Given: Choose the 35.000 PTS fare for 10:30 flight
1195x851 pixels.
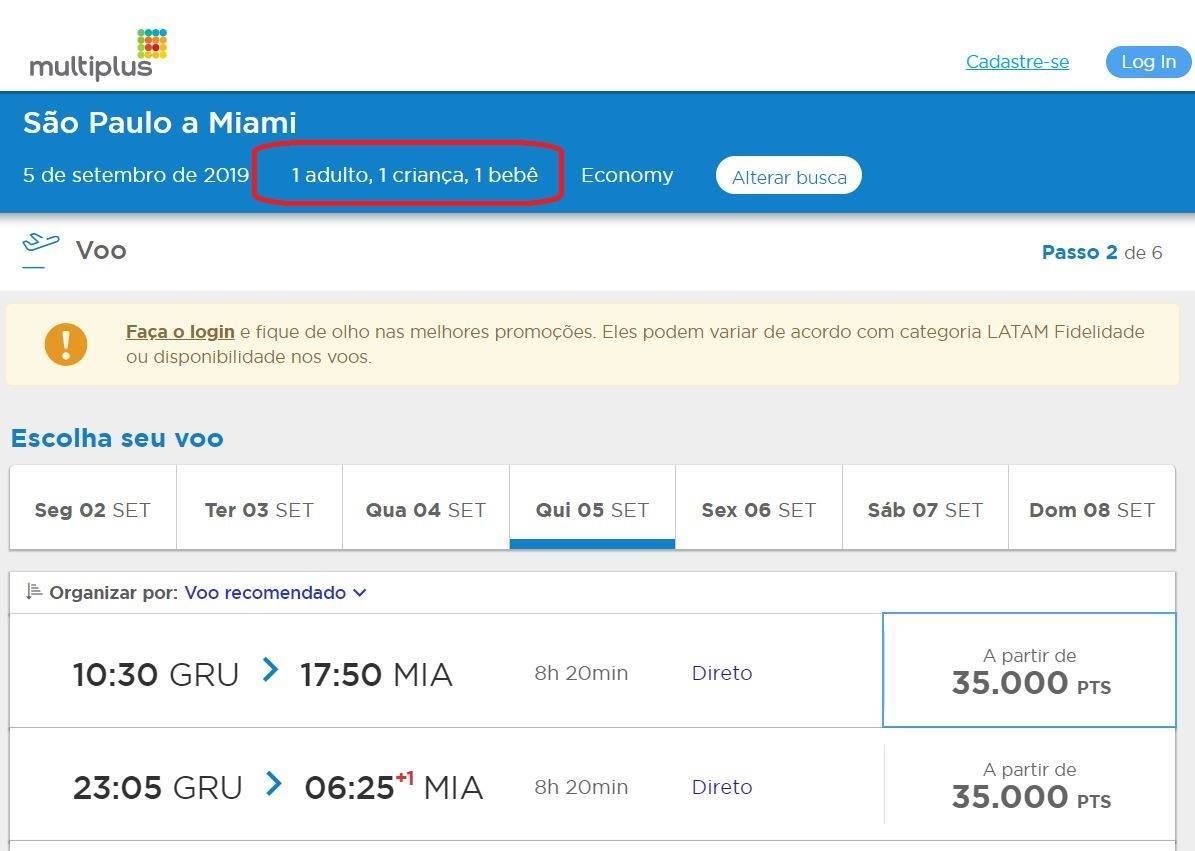Looking at the screenshot, I should click(x=1029, y=670).
